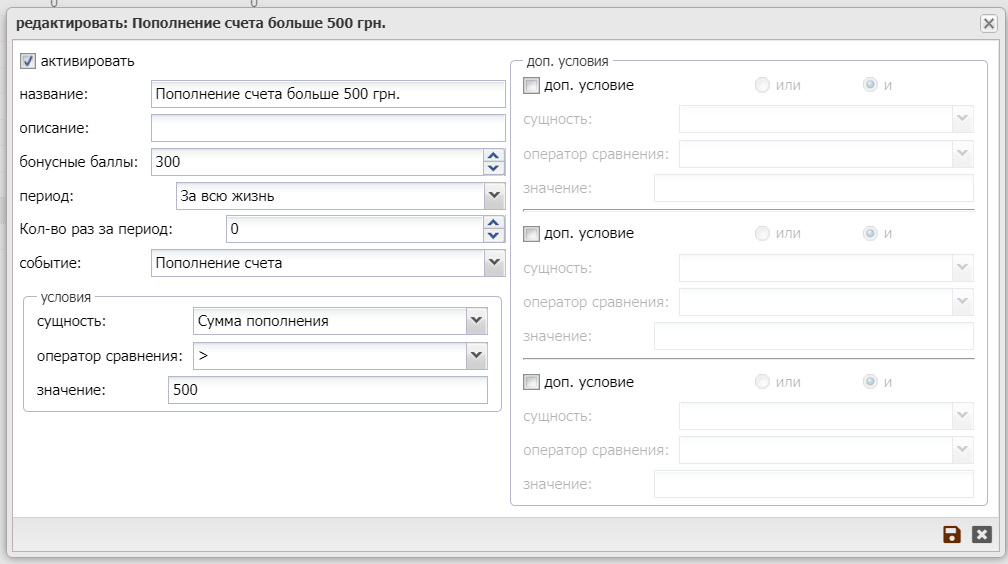Toggle the активировать checkbox

tap(28, 61)
